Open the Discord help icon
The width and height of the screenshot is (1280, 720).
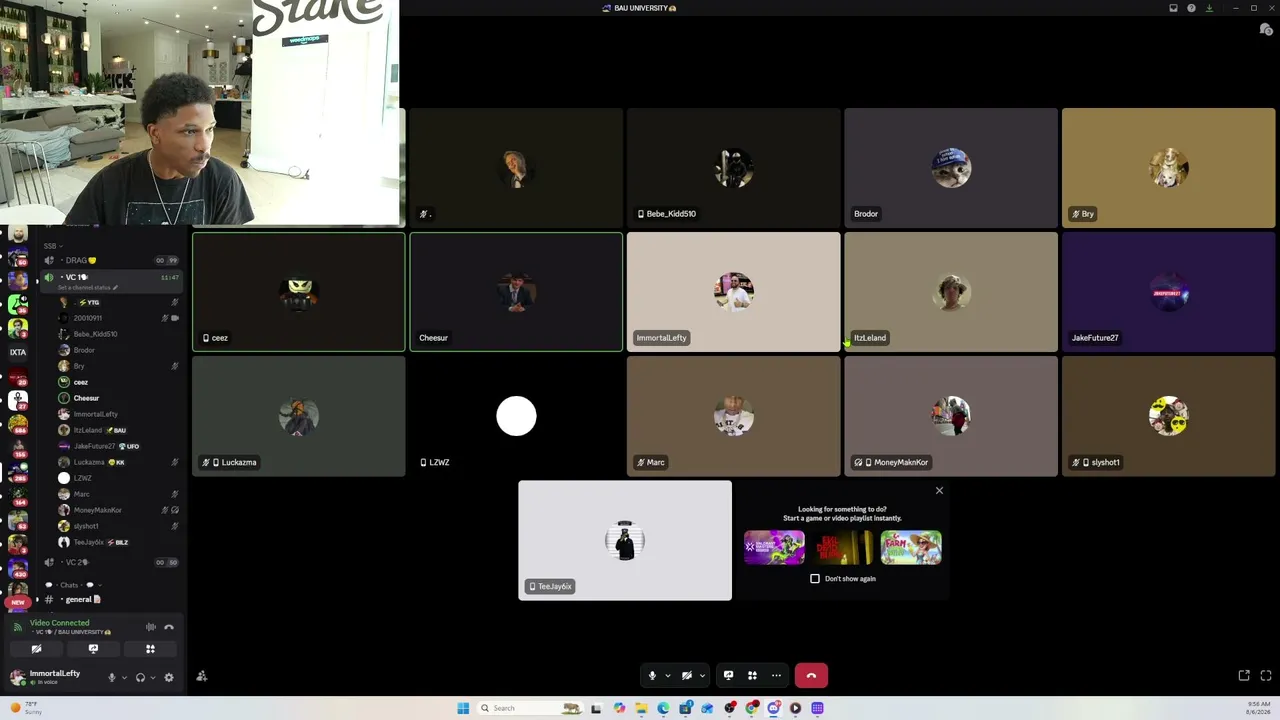click(1191, 8)
